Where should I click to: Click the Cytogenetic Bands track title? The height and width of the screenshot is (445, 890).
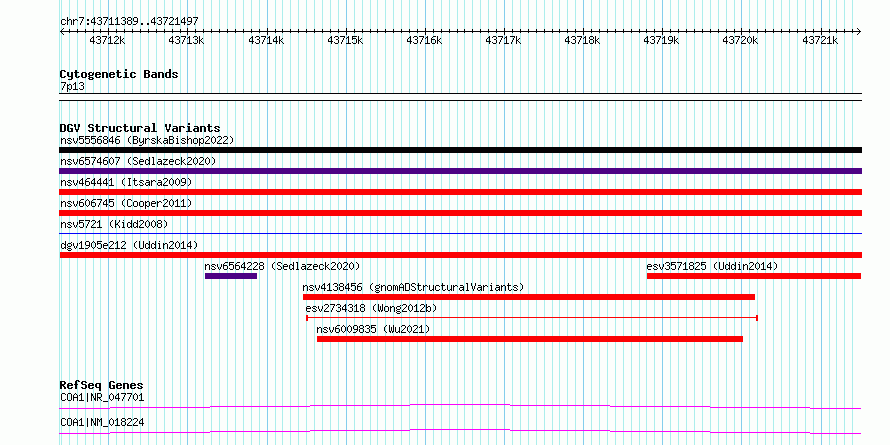click(x=119, y=74)
